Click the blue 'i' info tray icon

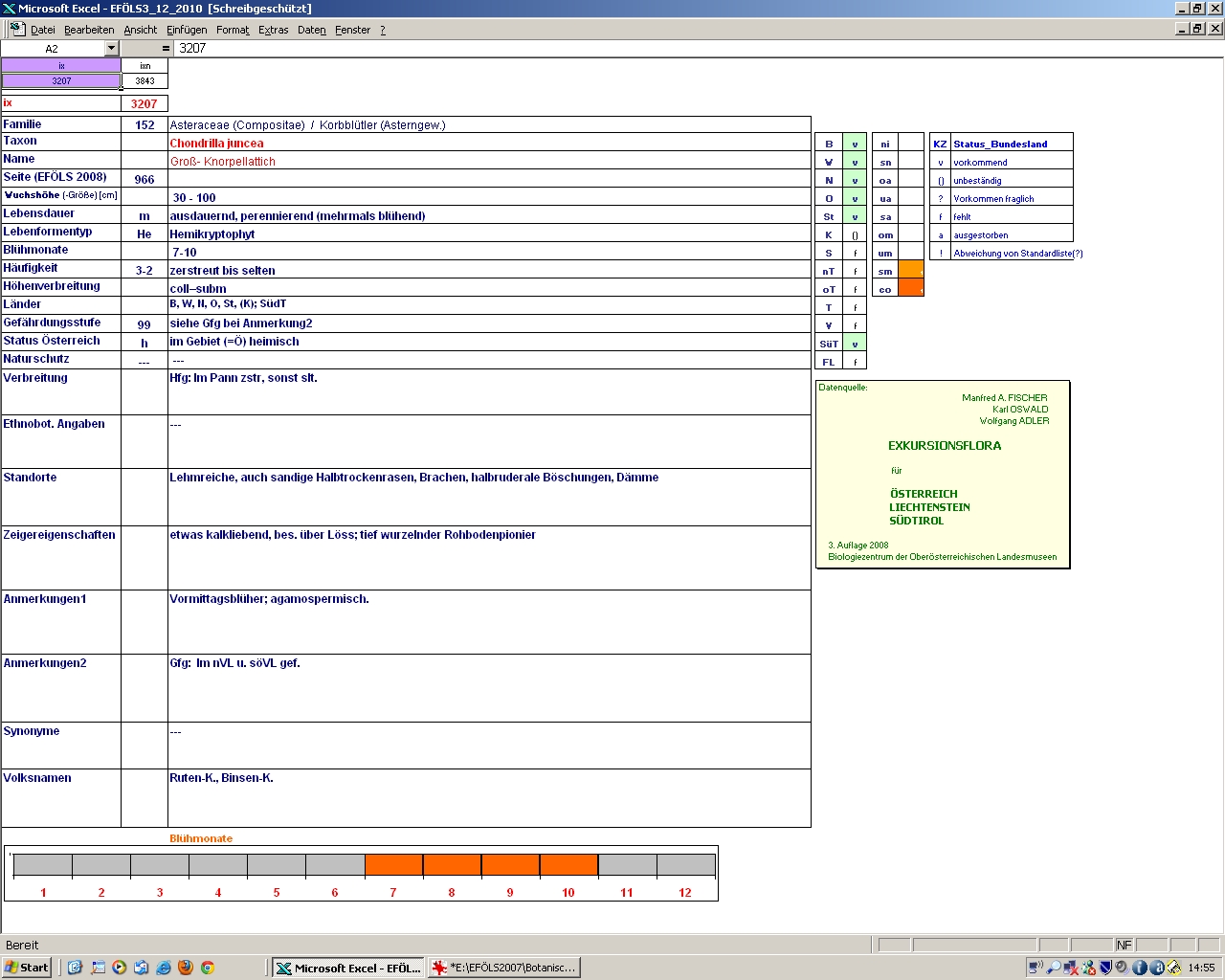[x=1139, y=968]
